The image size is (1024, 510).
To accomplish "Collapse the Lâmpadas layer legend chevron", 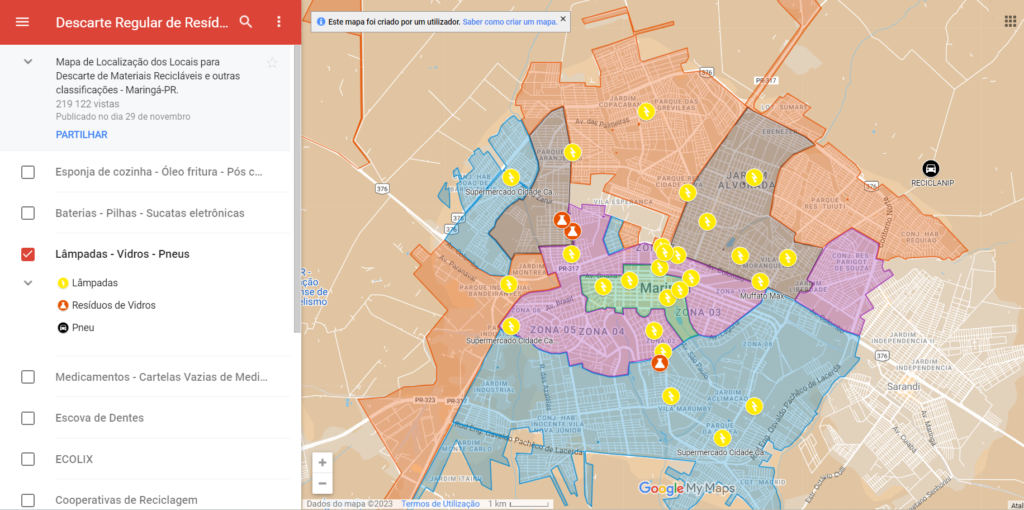I will [x=28, y=283].
